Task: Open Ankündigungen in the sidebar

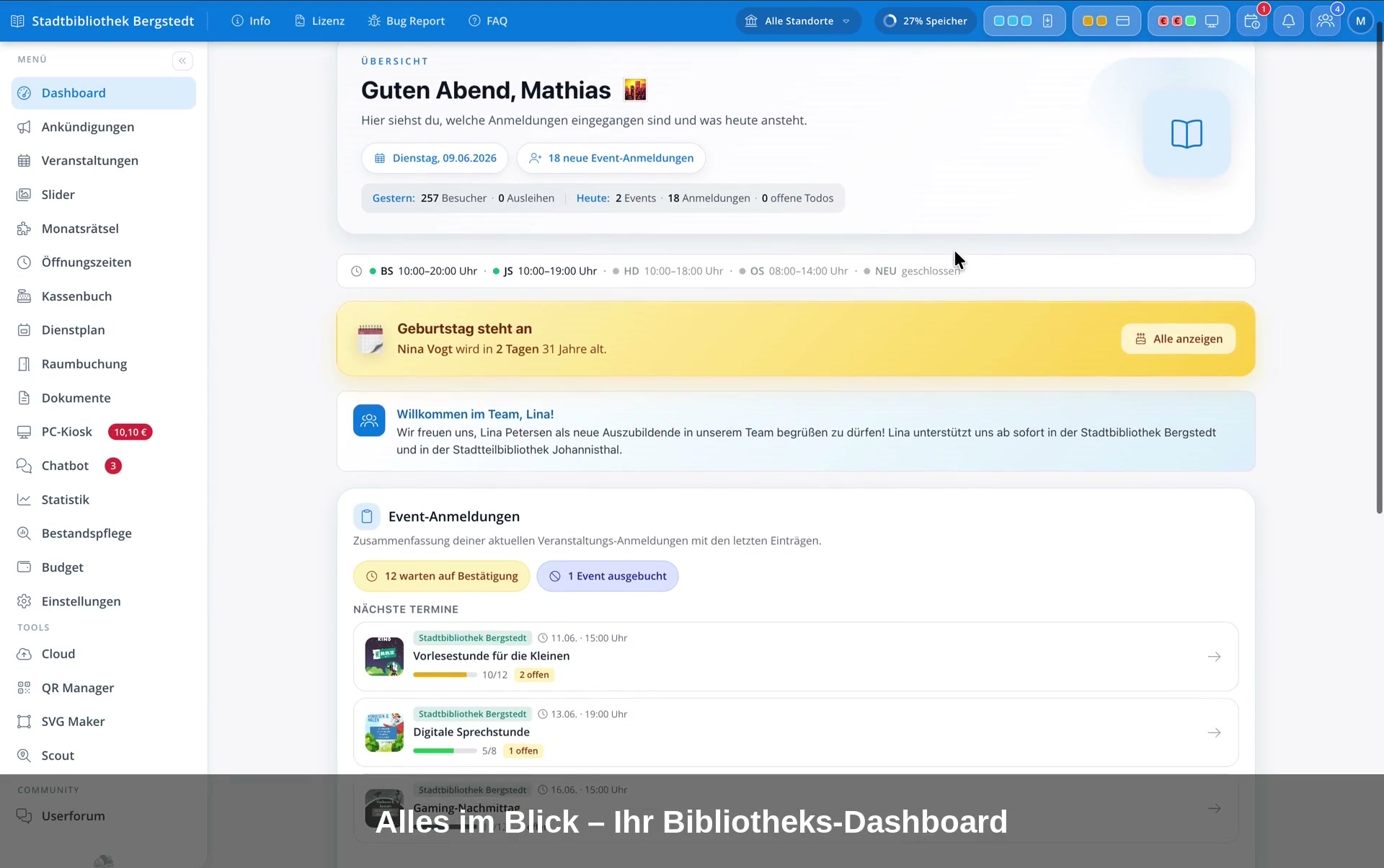Action: pyautogui.click(x=103, y=127)
